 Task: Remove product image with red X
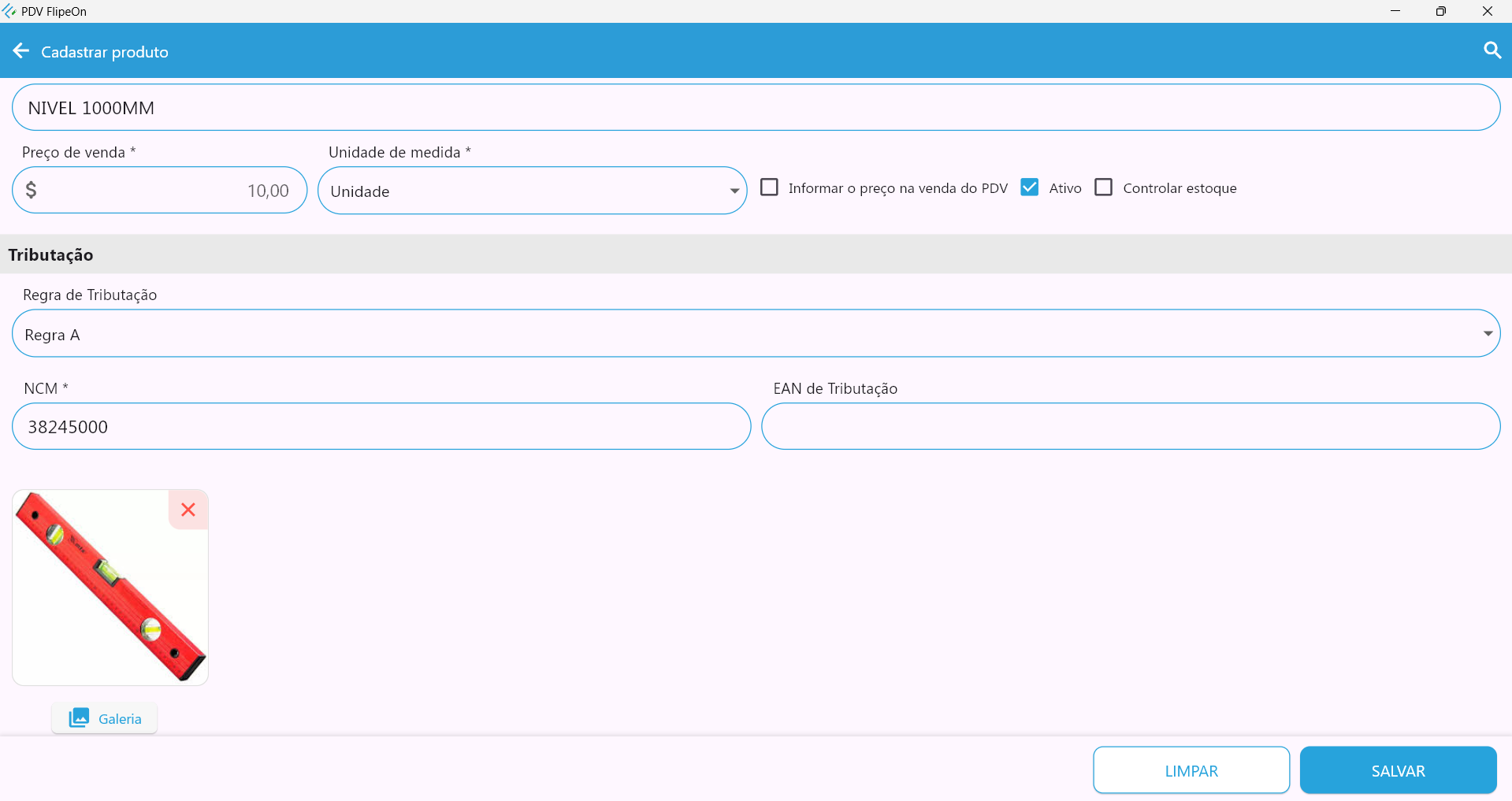pyautogui.click(x=188, y=510)
